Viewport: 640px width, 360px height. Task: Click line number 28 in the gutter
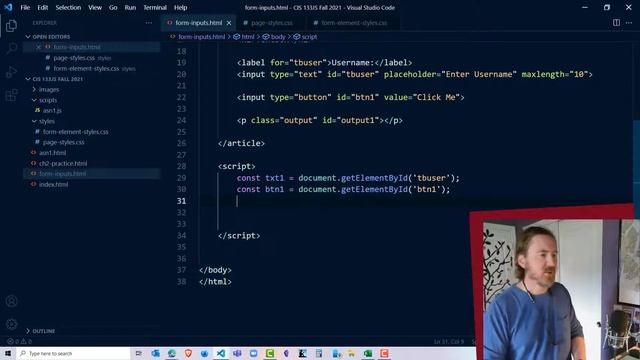tap(182, 167)
